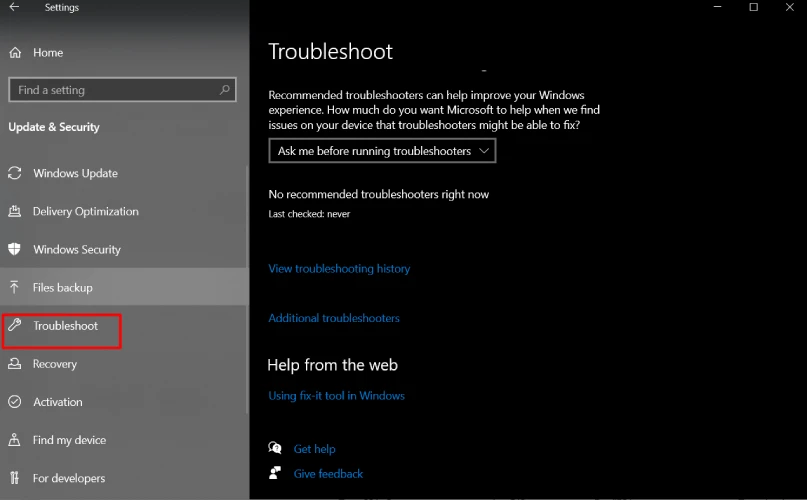Click the Give feedback link
Viewport: 807px width, 500px height.
pyautogui.click(x=328, y=474)
